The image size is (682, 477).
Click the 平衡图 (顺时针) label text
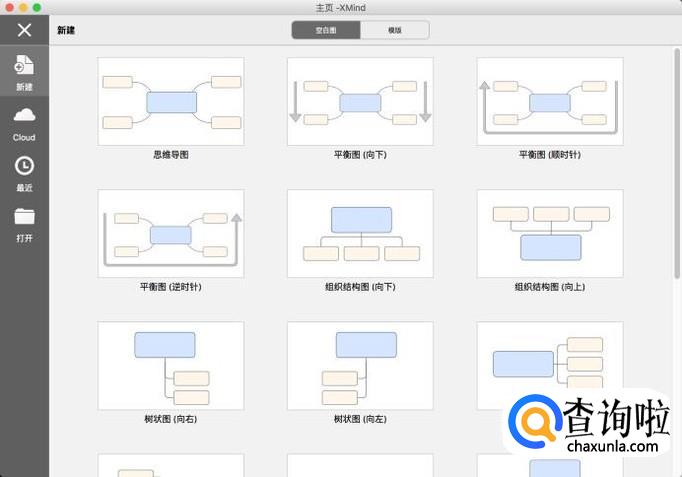click(x=550, y=155)
